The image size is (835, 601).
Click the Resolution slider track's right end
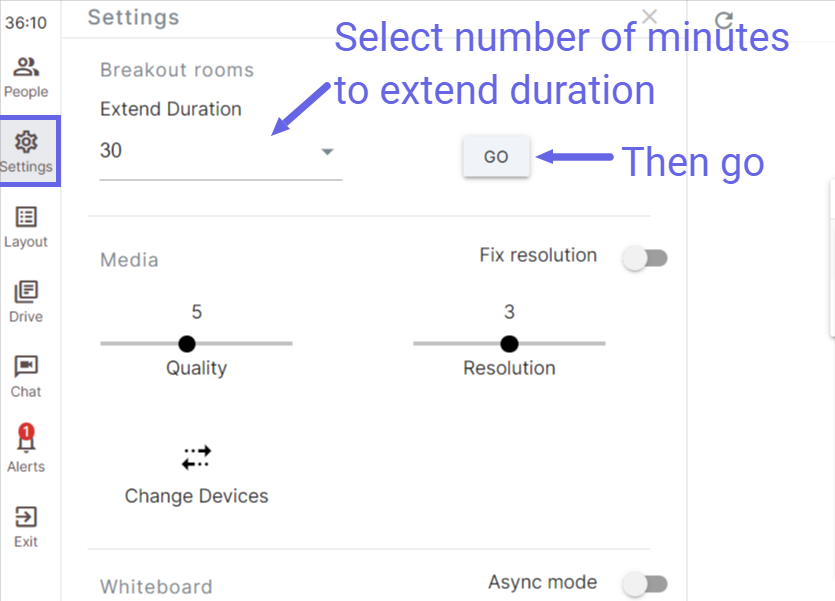pyautogui.click(x=602, y=343)
